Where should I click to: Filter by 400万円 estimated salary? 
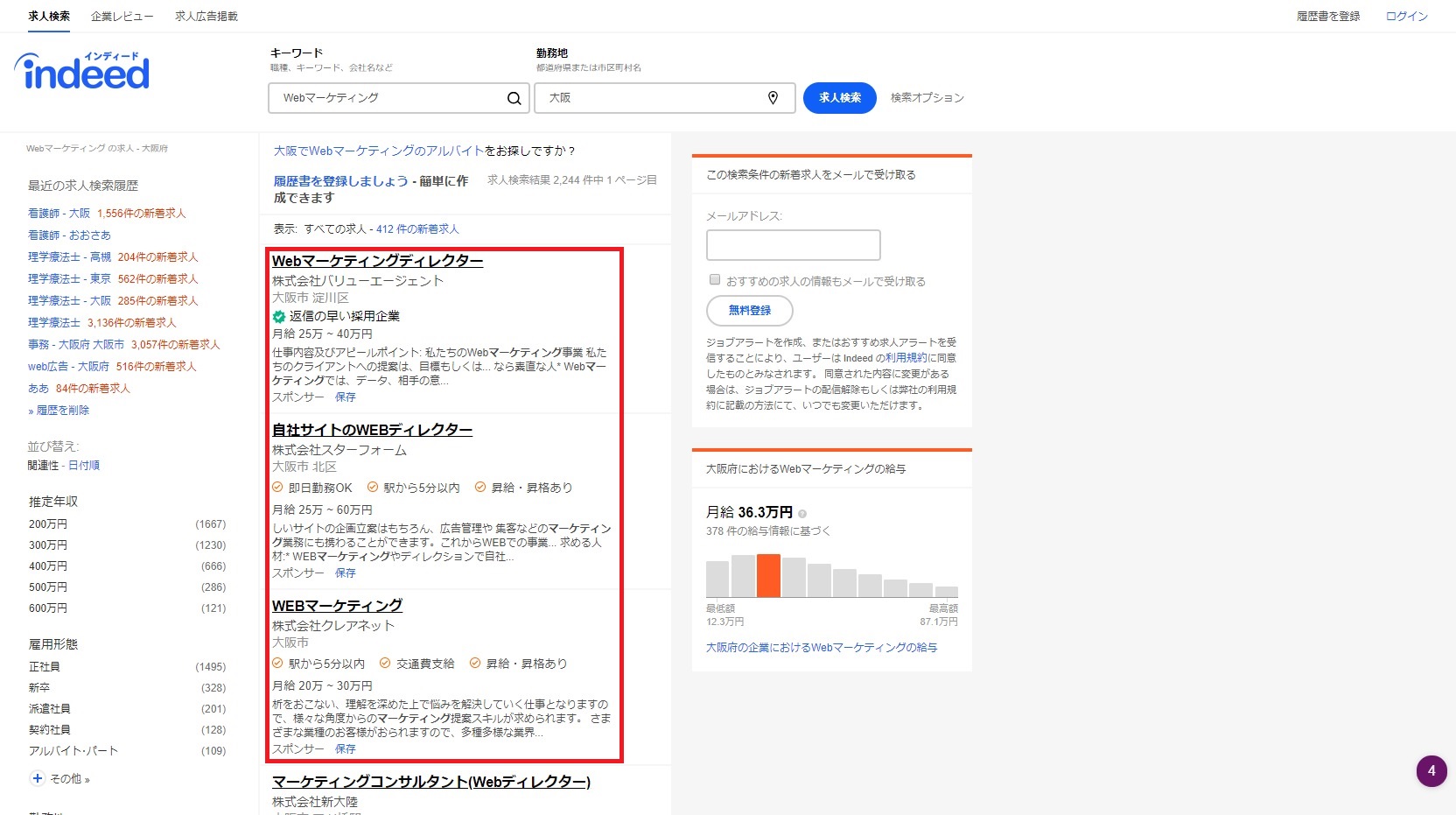tap(48, 566)
